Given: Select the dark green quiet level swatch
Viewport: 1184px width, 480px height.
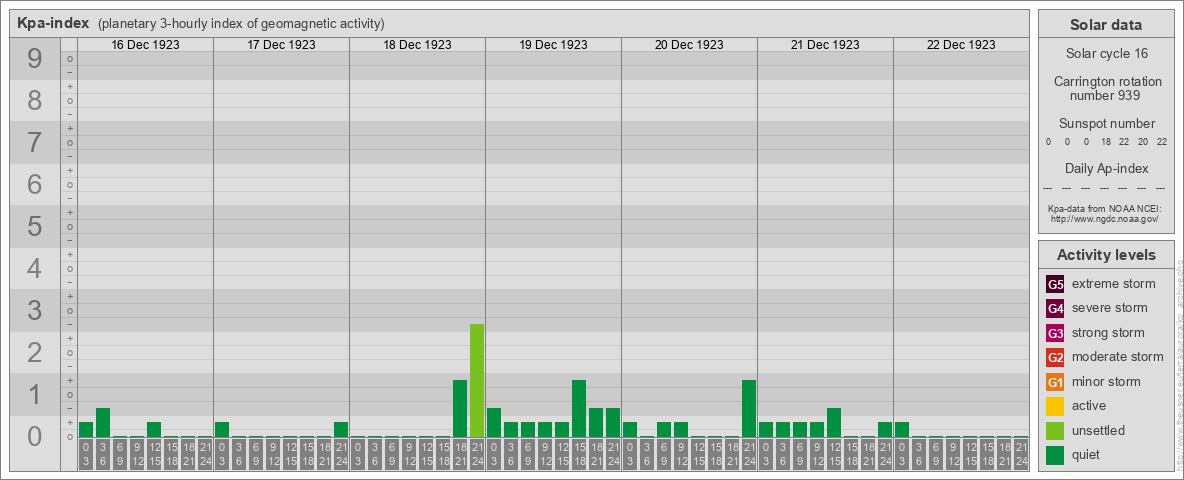Looking at the screenshot, I should pyautogui.click(x=1055, y=455).
